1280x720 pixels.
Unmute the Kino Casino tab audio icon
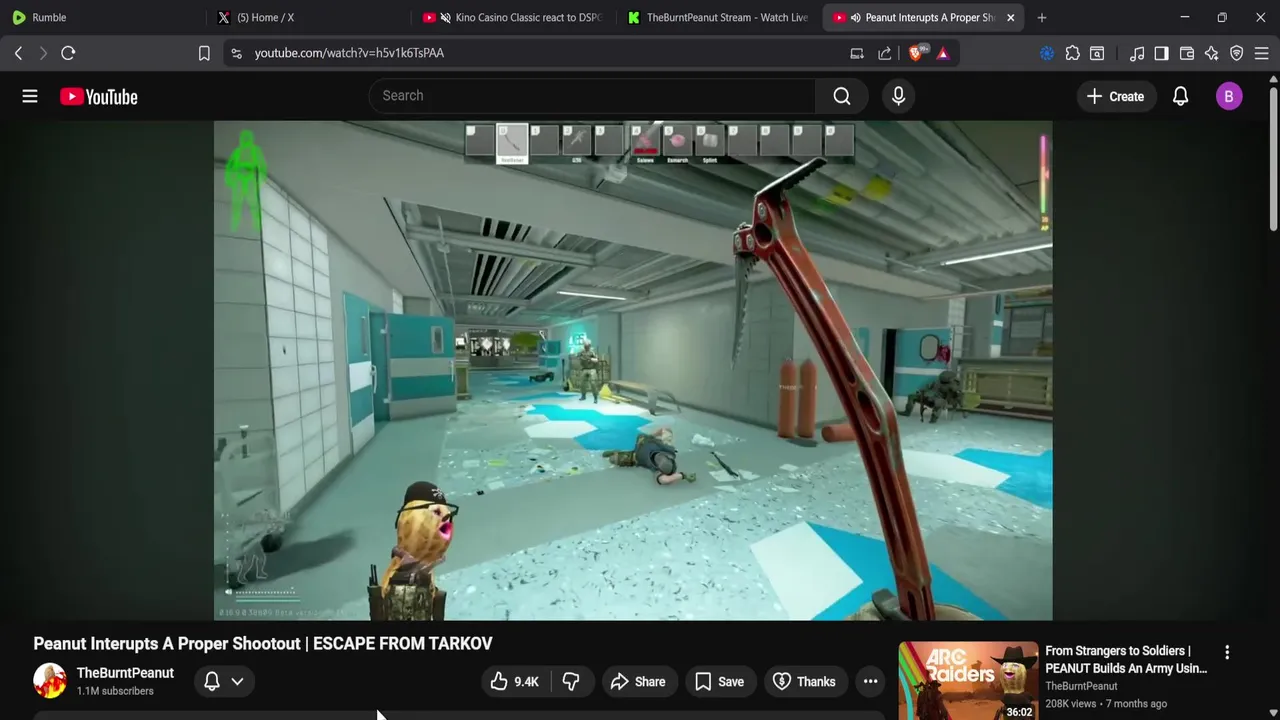tap(445, 17)
